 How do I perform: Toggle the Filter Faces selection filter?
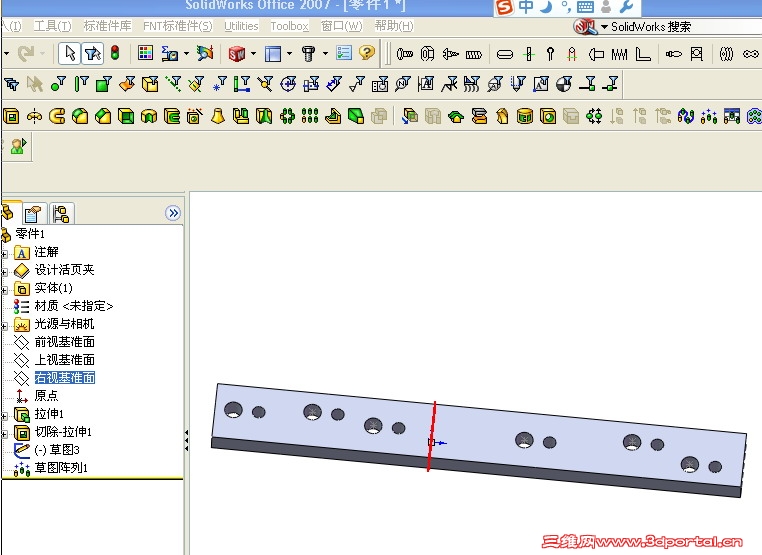[x=104, y=85]
